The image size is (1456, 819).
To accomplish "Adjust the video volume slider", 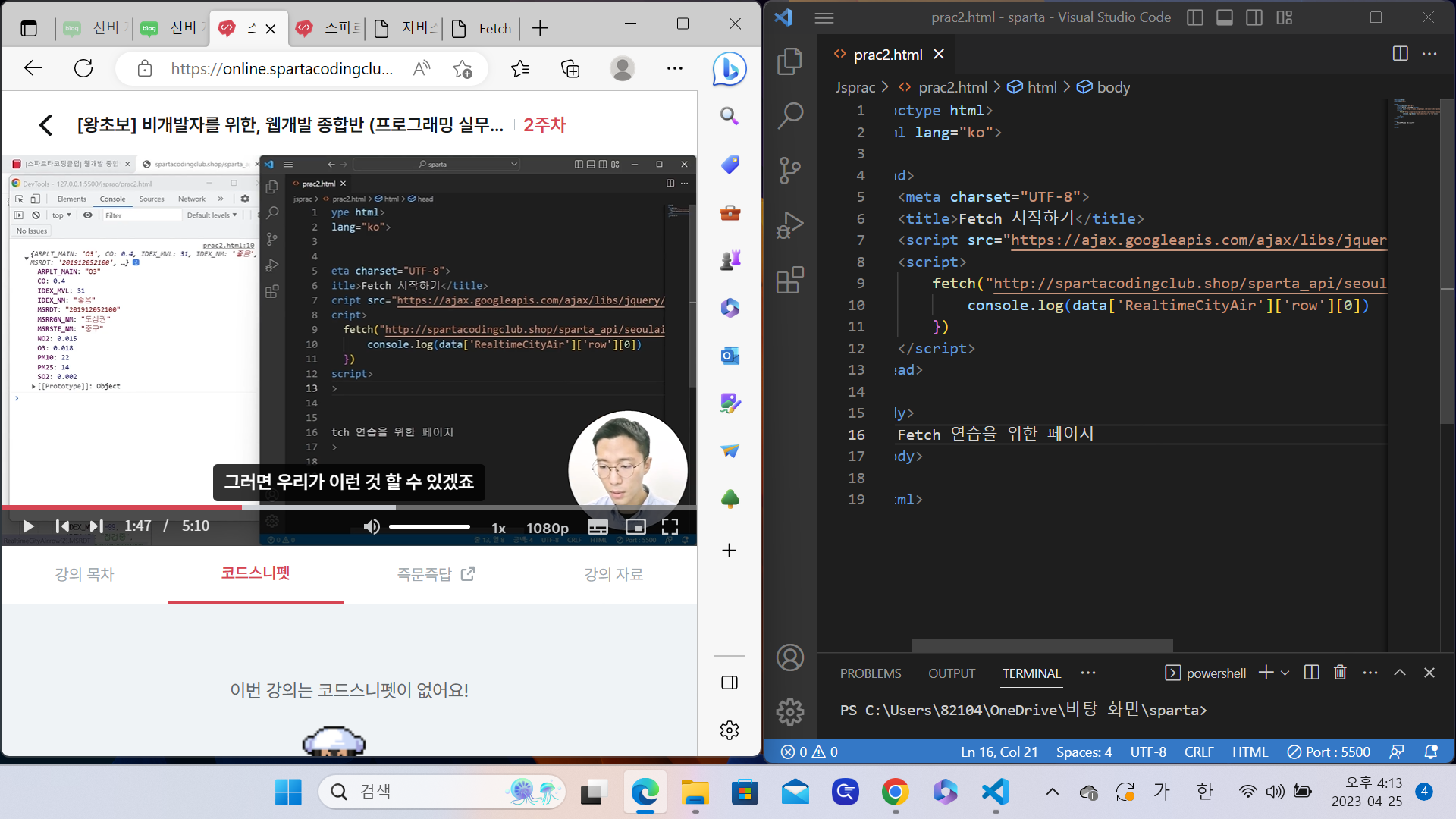I will tap(429, 526).
